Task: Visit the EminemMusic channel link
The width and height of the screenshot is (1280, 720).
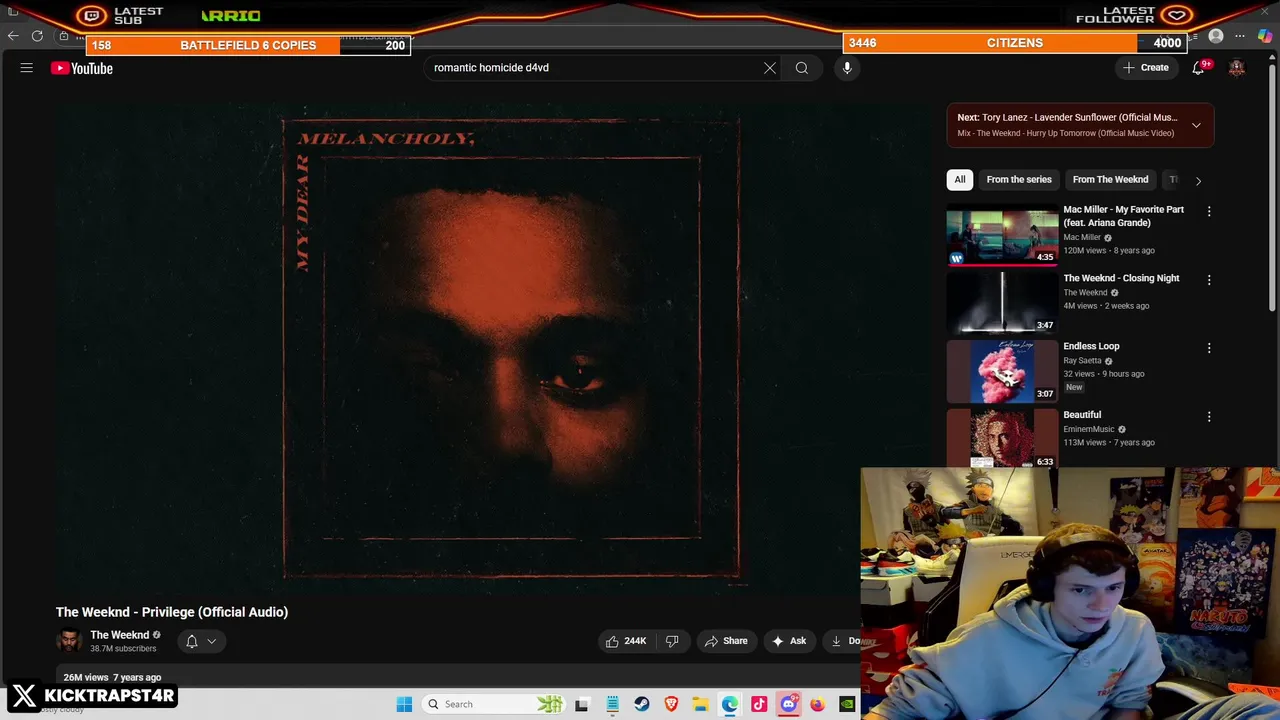Action: pyautogui.click(x=1088, y=429)
